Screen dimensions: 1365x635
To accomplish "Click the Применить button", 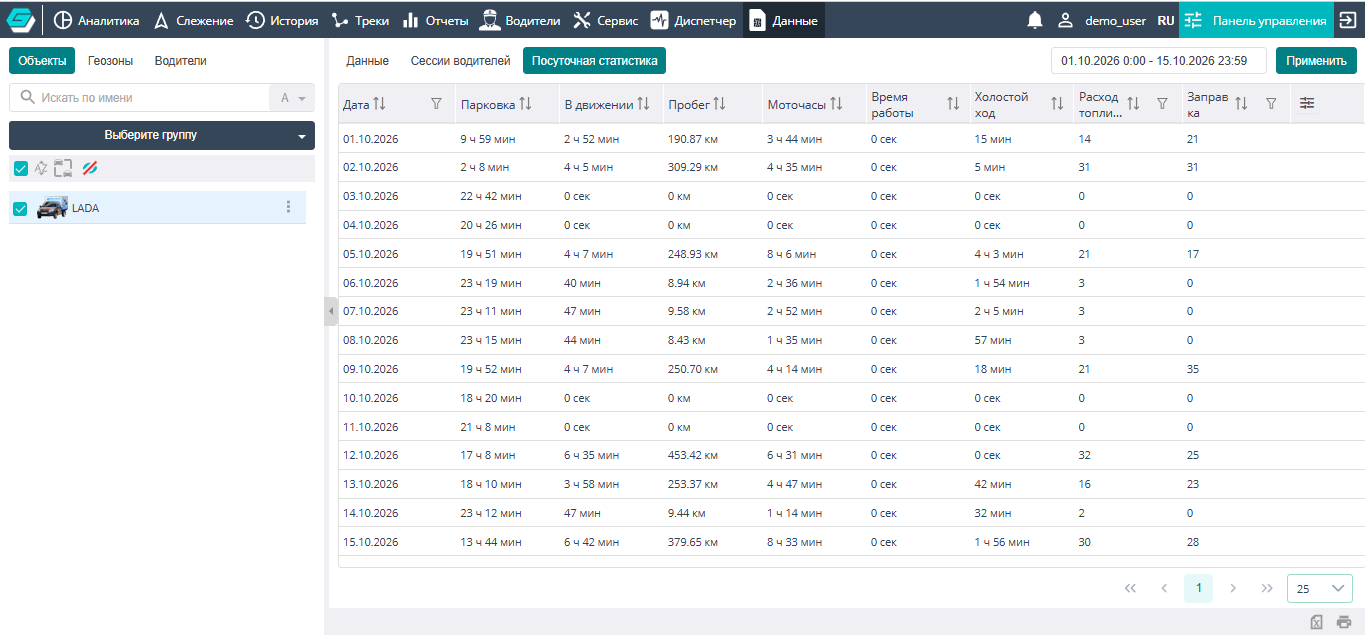I will click(x=1316, y=61).
